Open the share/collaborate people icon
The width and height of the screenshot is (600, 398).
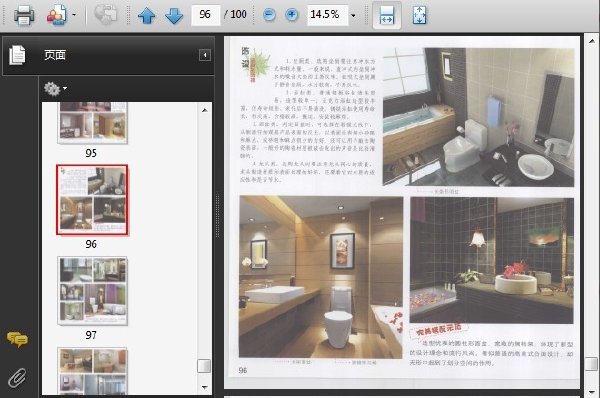pos(57,15)
